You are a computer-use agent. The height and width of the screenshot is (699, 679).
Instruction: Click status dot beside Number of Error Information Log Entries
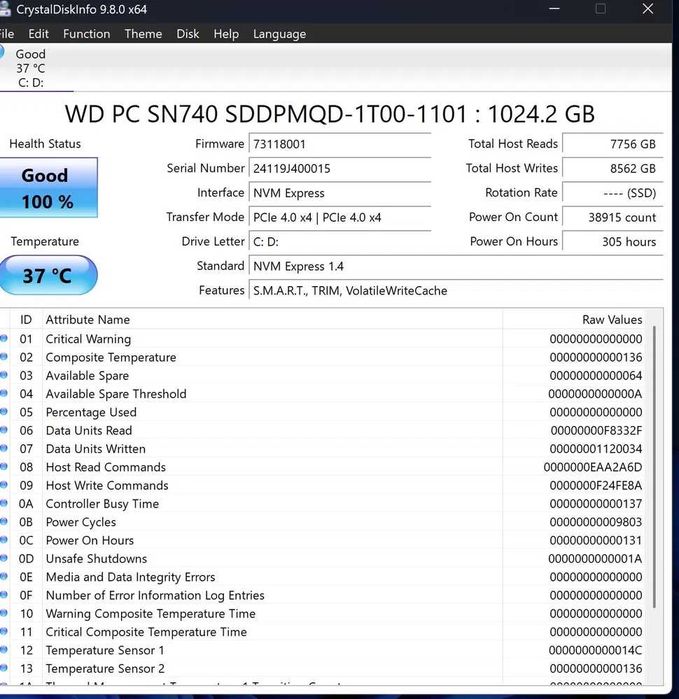tap(4, 594)
